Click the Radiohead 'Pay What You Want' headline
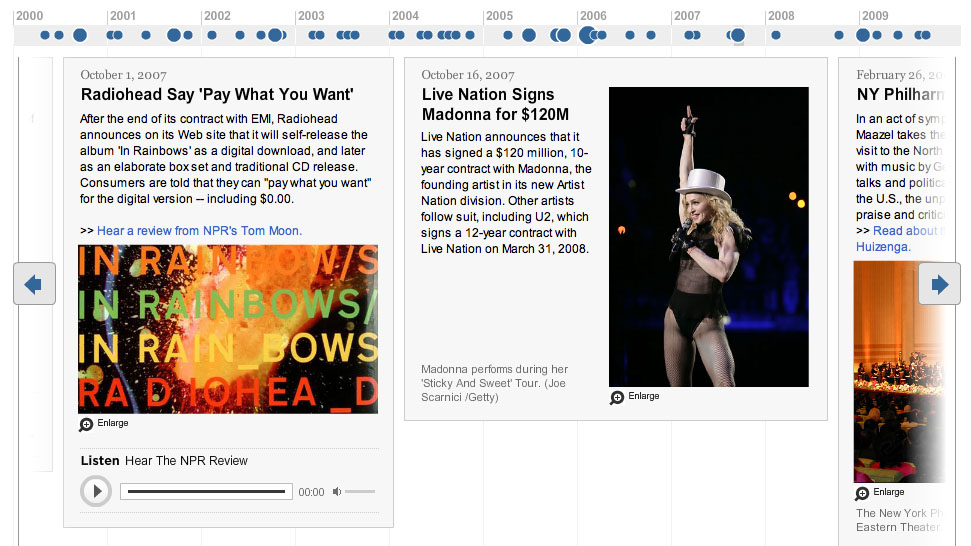971x546 pixels. (x=217, y=95)
